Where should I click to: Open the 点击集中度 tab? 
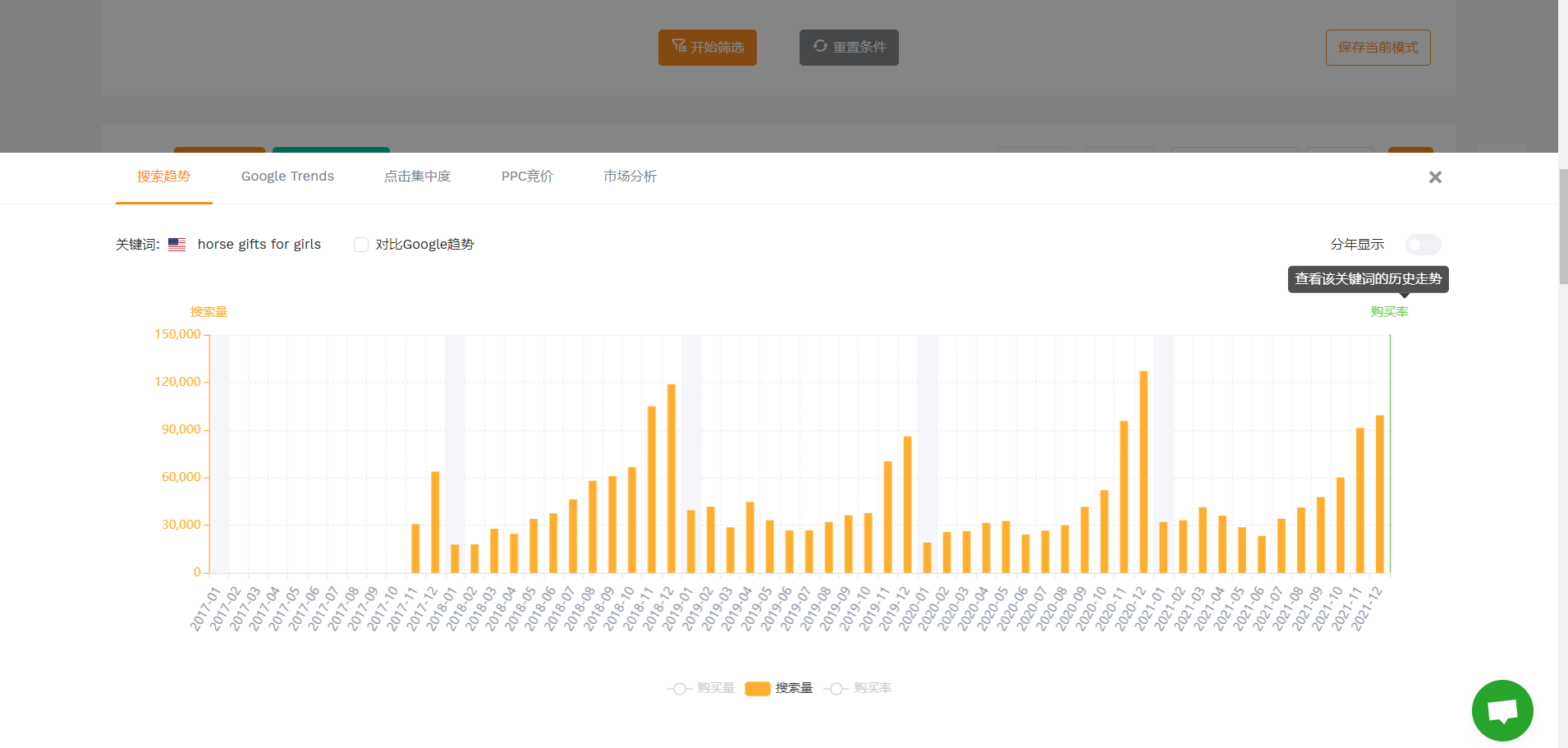click(417, 177)
